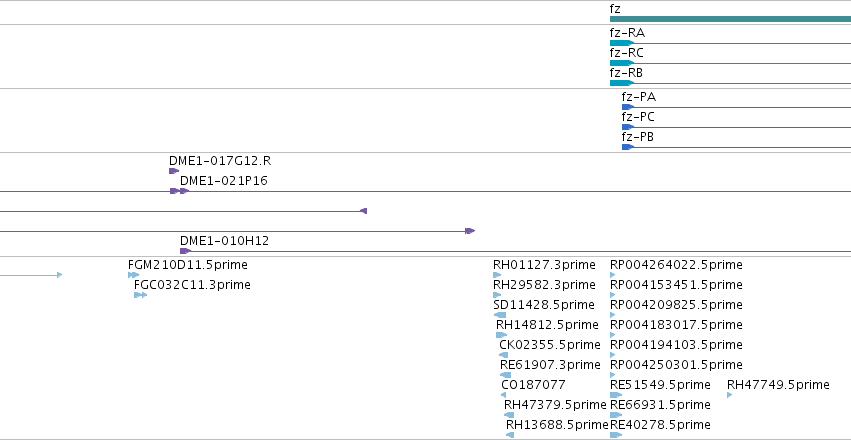Click the fz-RC transcript label

[626, 53]
